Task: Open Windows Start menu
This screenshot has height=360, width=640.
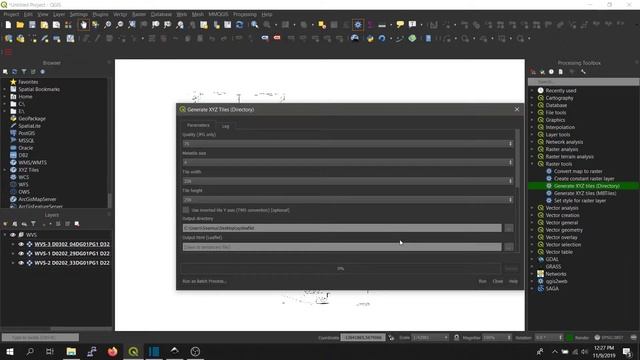Action: 10,351
